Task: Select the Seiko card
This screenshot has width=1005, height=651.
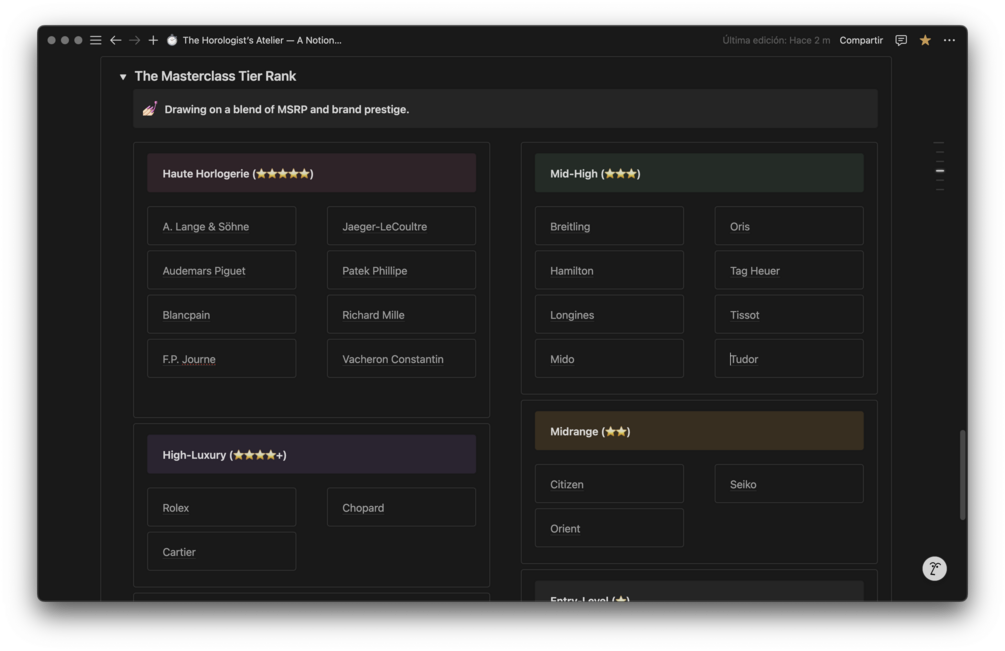Action: click(789, 484)
